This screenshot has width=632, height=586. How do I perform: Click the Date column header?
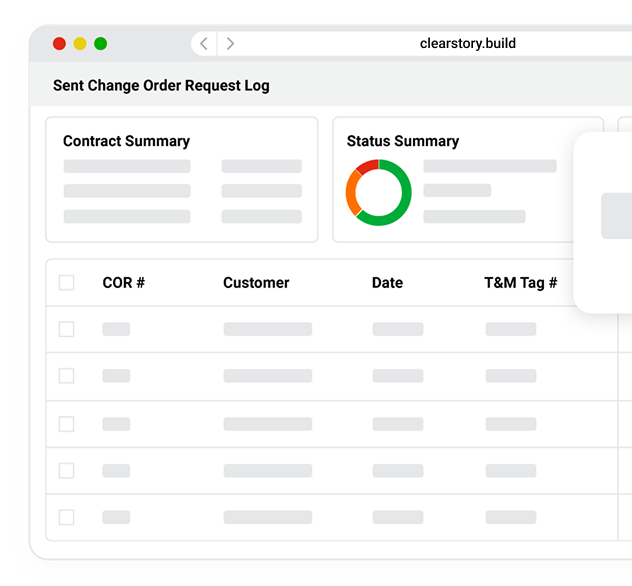tap(387, 283)
